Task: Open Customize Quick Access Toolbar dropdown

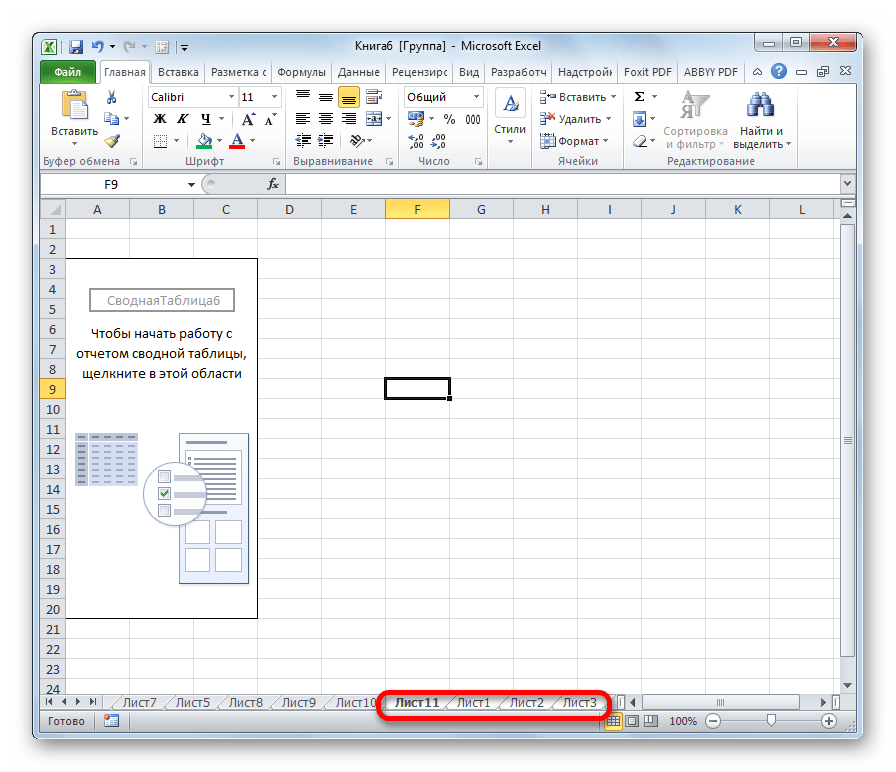Action: 185,47
